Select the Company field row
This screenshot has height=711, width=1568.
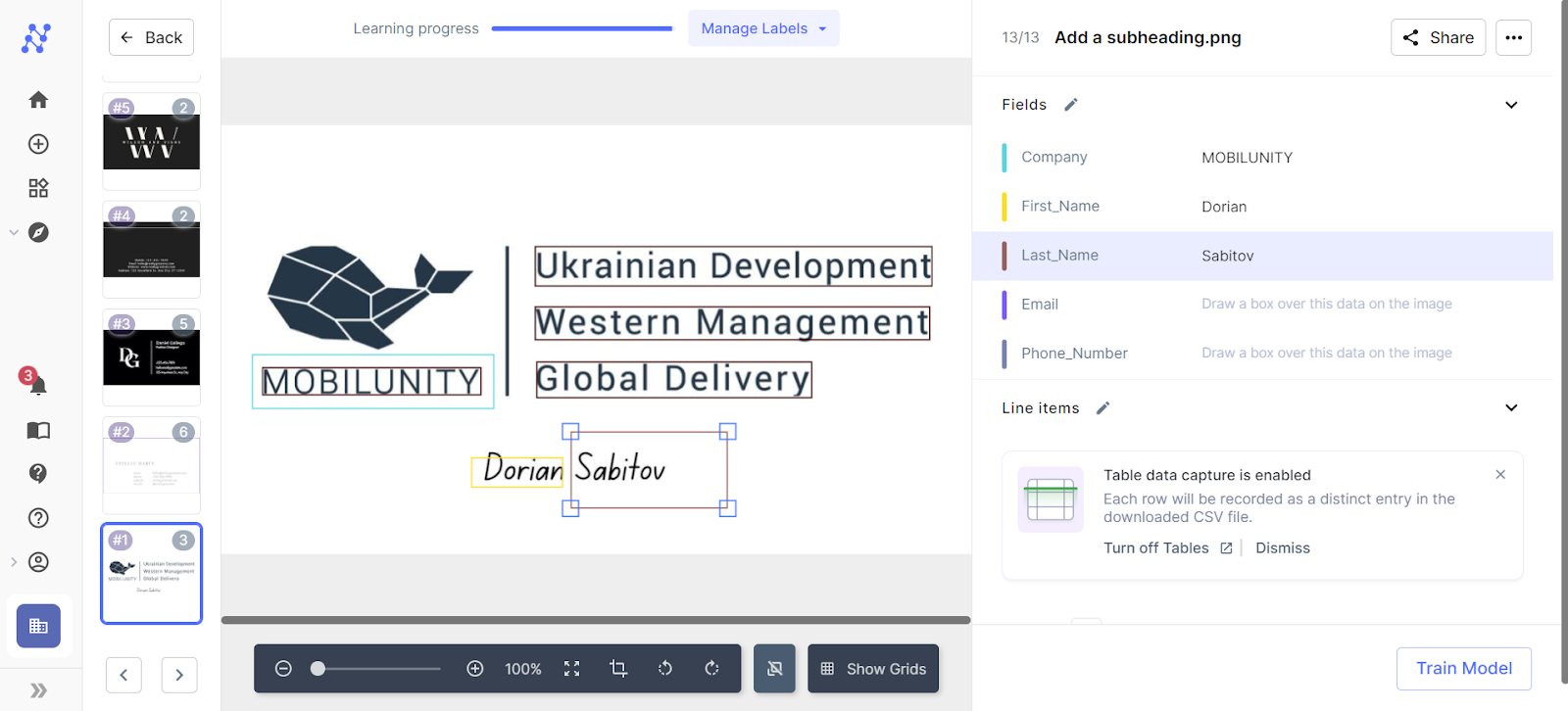coord(1262,158)
